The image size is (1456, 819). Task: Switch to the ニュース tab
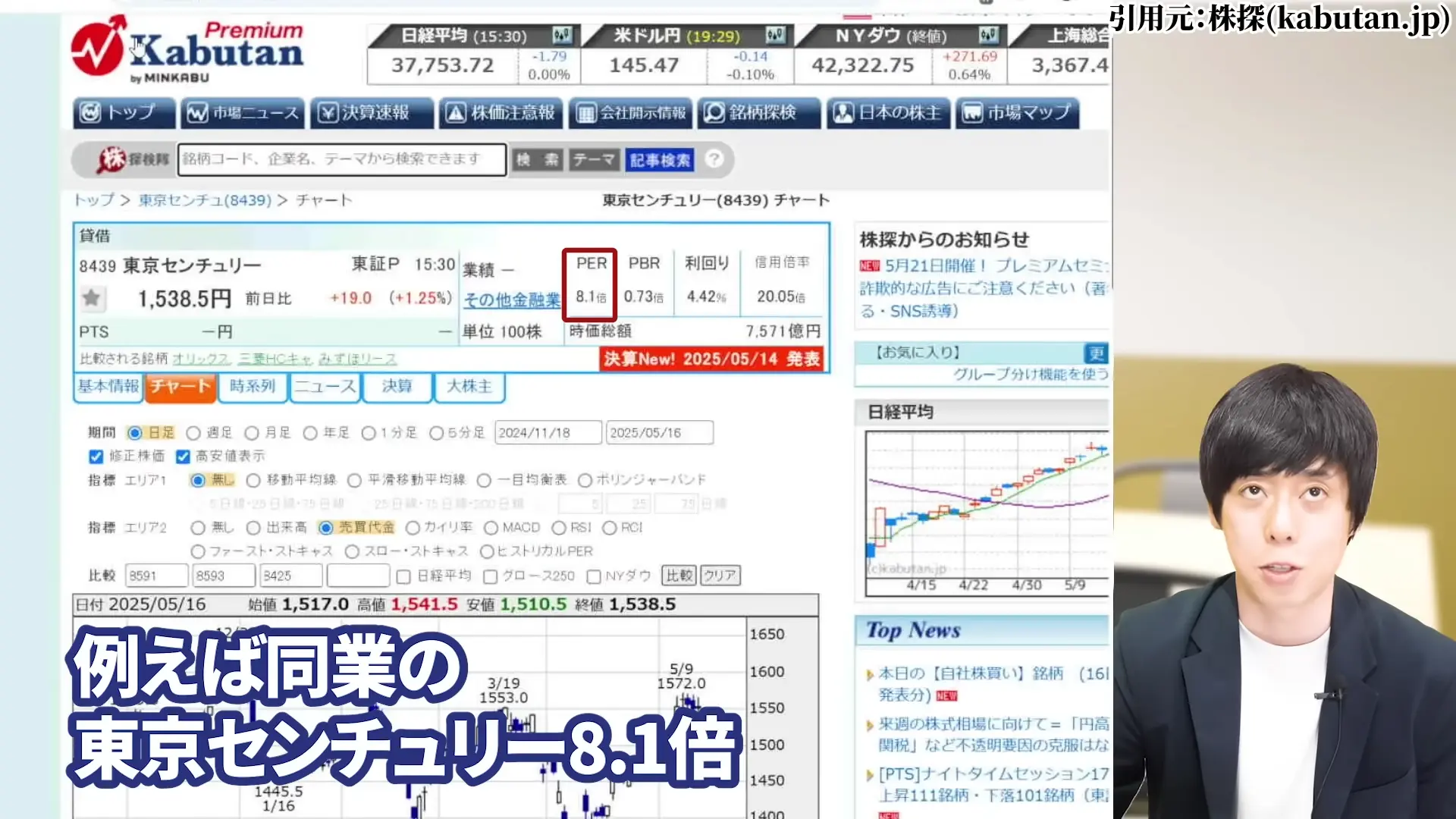click(x=325, y=387)
